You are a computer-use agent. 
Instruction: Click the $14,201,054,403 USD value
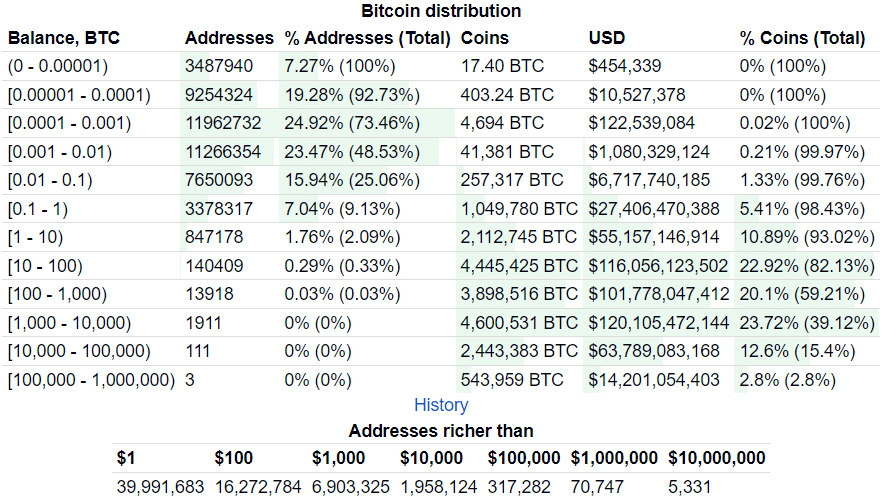pos(654,380)
